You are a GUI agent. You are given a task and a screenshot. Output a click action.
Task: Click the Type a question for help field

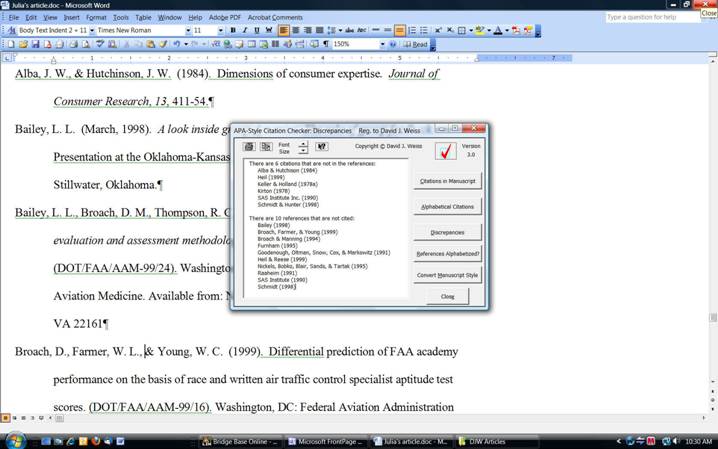(653, 17)
